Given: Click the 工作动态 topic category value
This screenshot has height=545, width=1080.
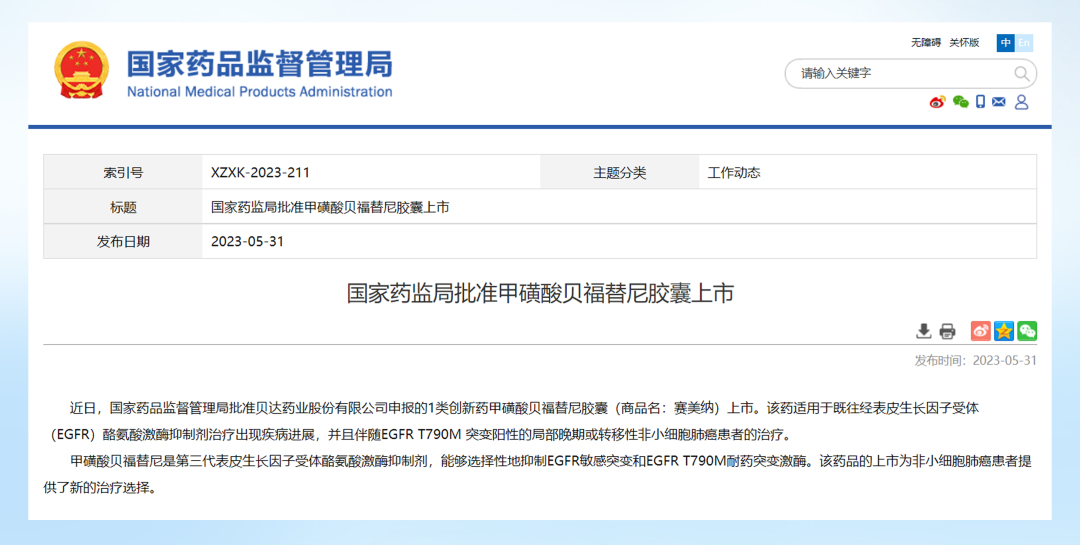Looking at the screenshot, I should [734, 172].
